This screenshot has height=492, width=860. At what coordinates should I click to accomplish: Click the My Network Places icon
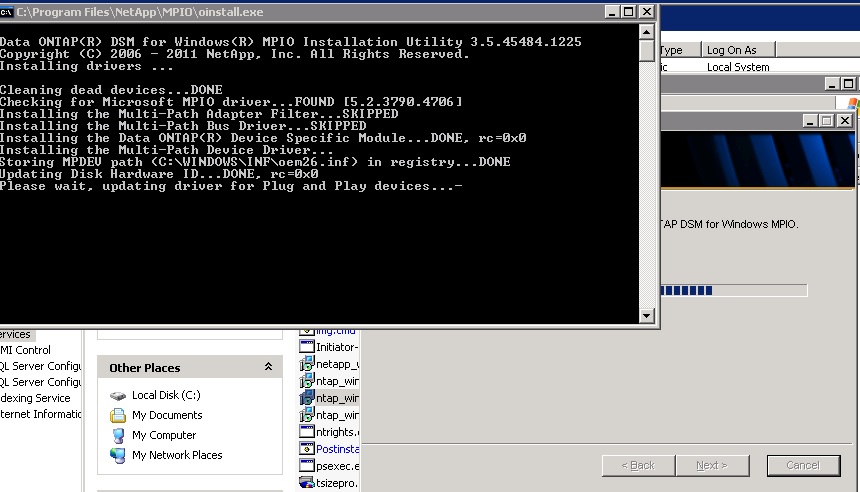118,455
